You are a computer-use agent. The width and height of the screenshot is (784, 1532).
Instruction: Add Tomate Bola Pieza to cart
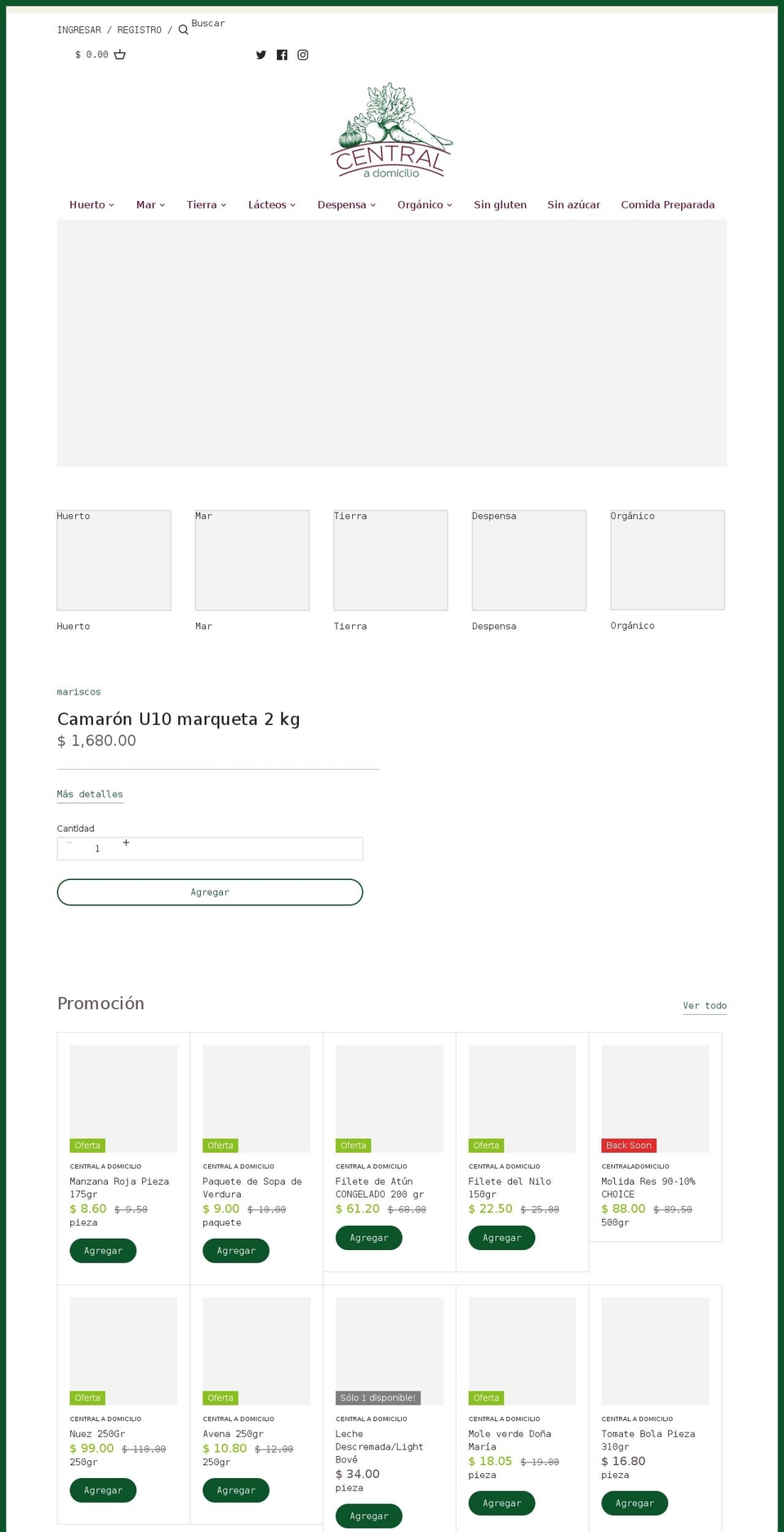coord(635,1503)
